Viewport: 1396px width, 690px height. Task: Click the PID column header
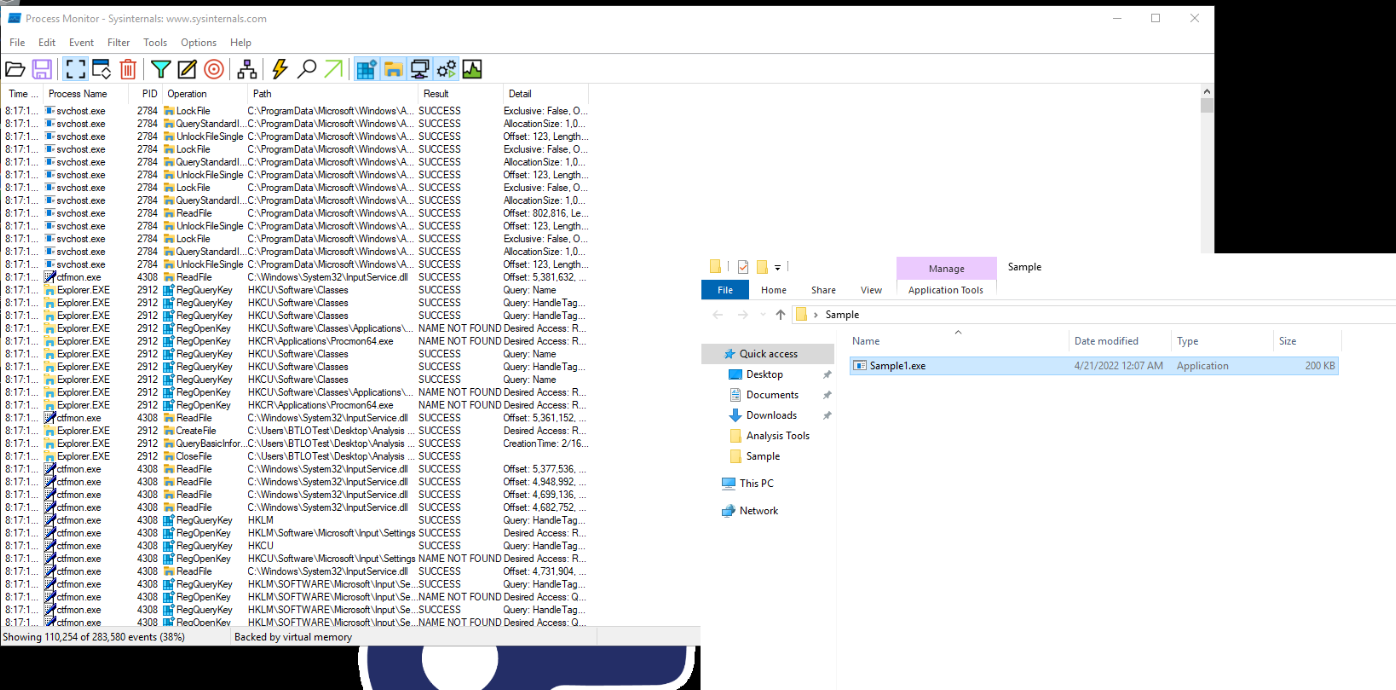(148, 94)
